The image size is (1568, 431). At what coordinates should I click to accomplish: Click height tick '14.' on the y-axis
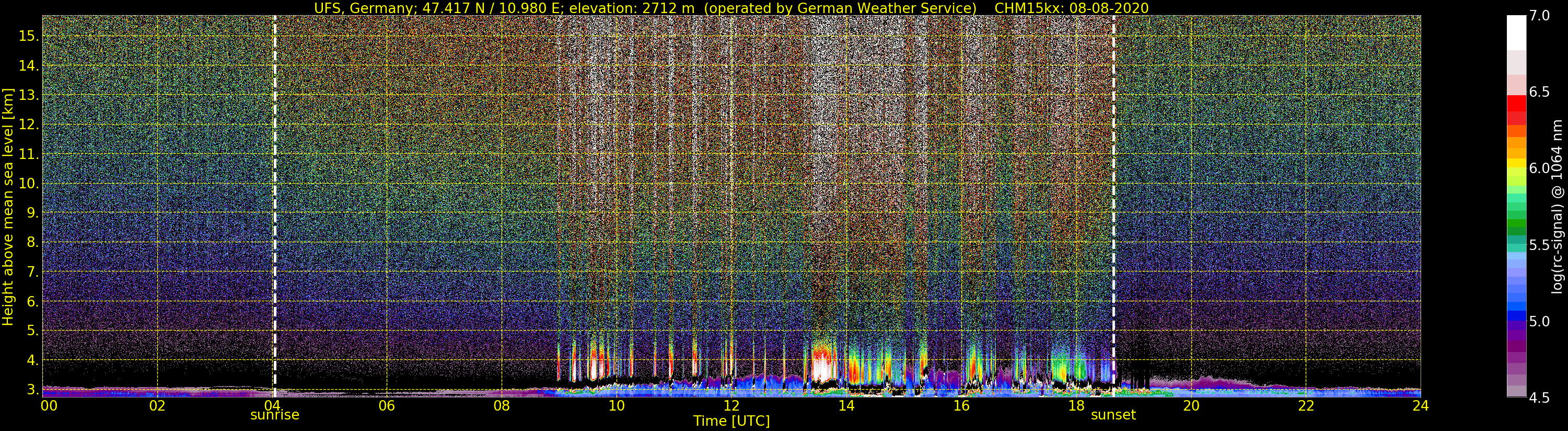[x=29, y=65]
